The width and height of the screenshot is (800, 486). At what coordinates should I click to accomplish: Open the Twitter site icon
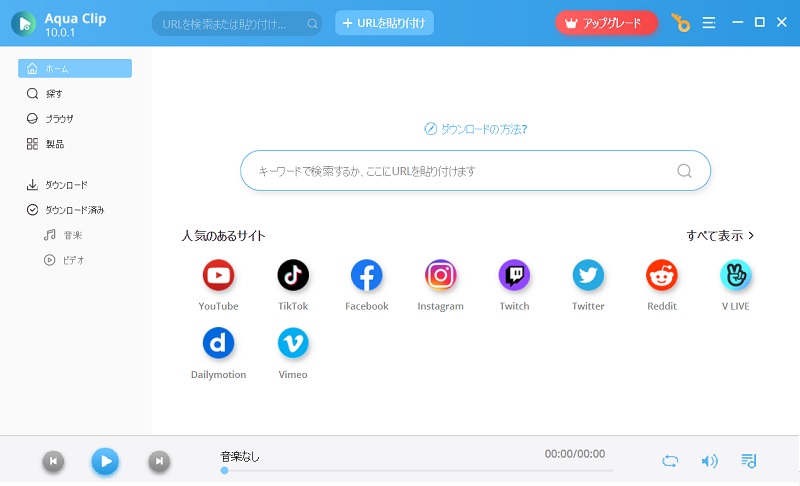coord(588,275)
